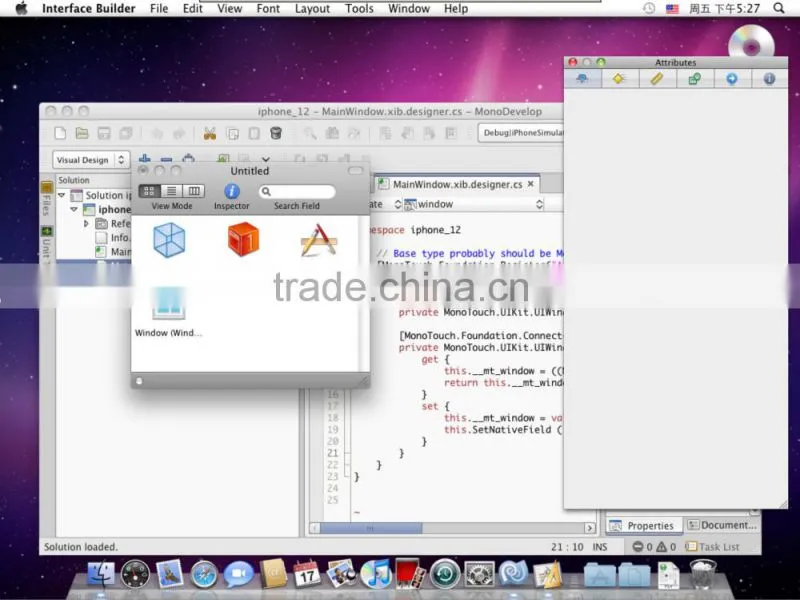Switch Untitled window to icon view mode
Image resolution: width=800 pixels, height=600 pixels.
pyautogui.click(x=149, y=191)
